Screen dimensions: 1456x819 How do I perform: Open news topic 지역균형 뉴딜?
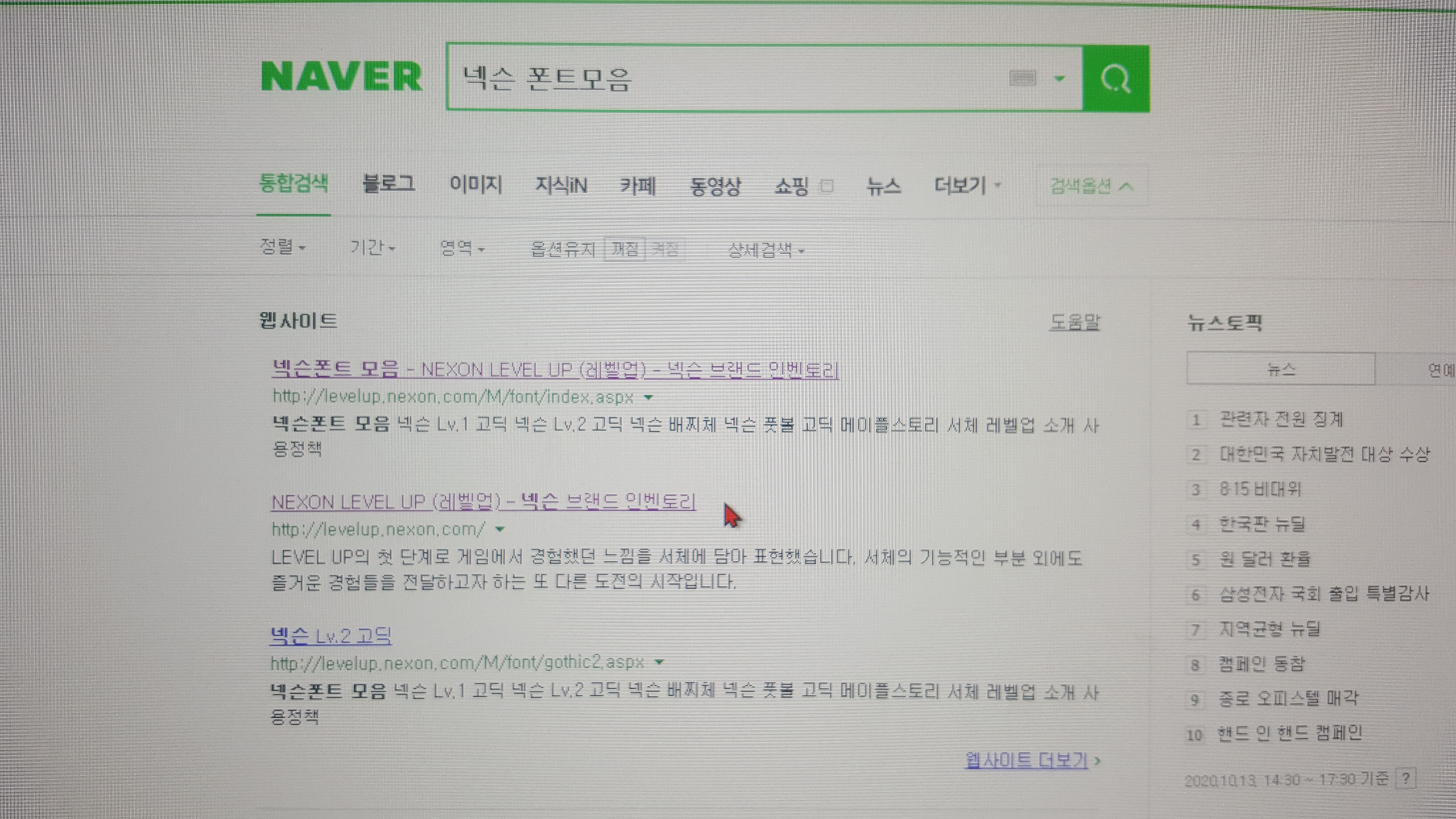point(1270,629)
